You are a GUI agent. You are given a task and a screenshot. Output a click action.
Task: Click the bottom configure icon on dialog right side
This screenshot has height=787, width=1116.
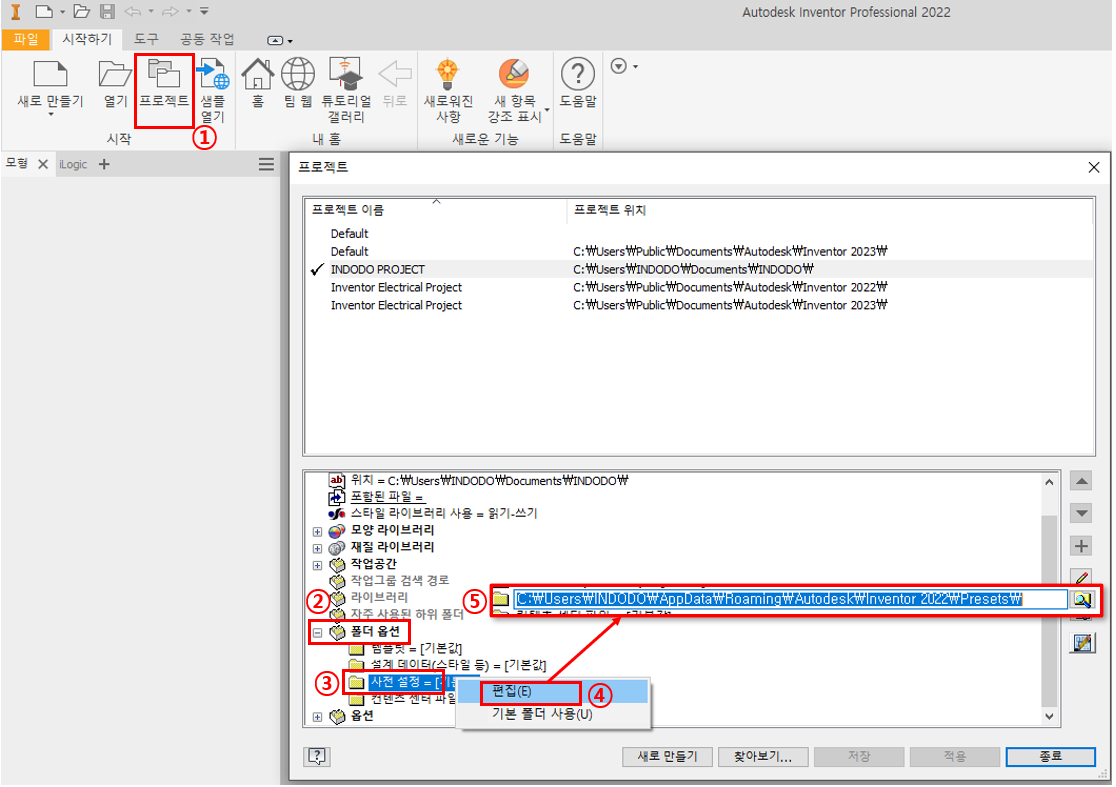[x=1082, y=643]
